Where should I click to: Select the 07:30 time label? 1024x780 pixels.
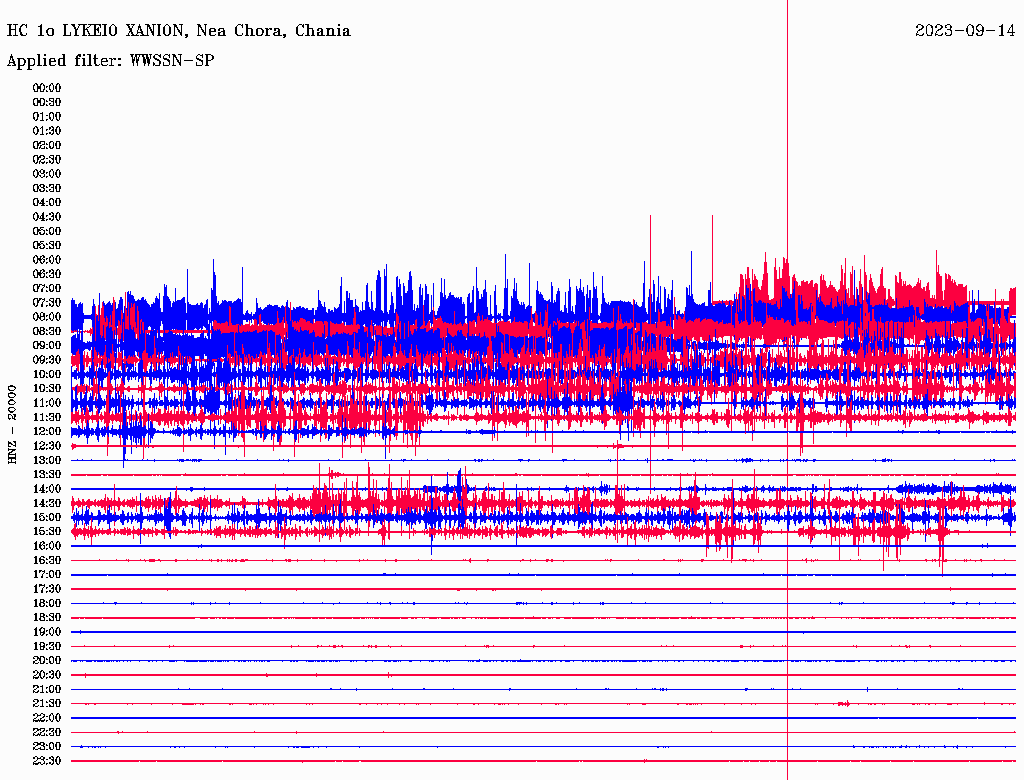[47, 303]
